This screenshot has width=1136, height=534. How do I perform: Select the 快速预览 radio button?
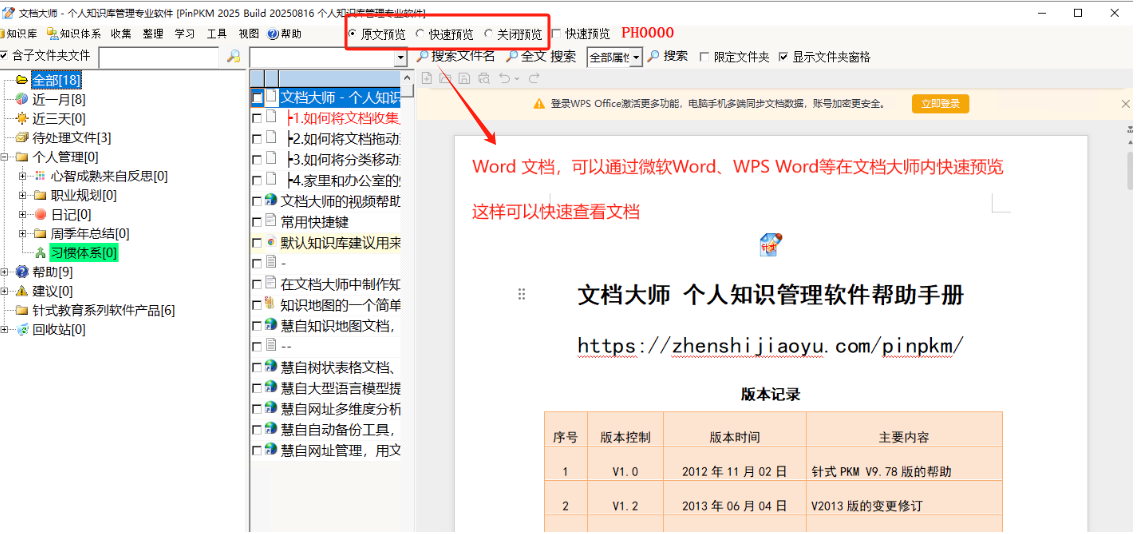click(420, 34)
